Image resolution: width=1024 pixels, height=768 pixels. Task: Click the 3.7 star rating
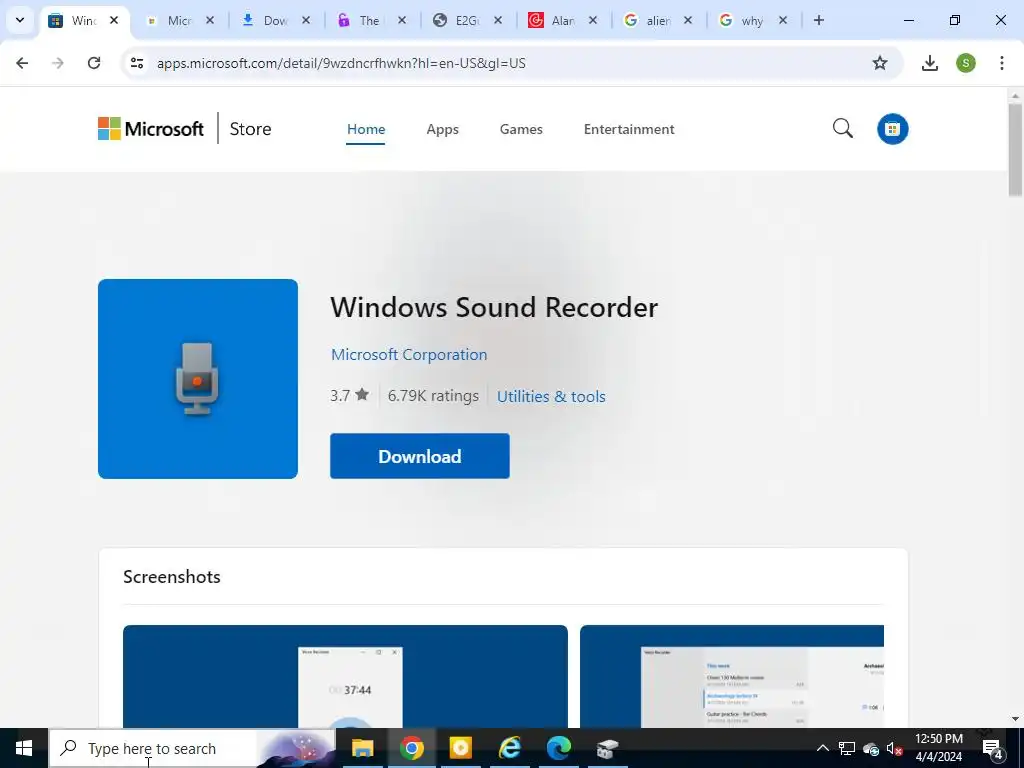click(x=349, y=396)
